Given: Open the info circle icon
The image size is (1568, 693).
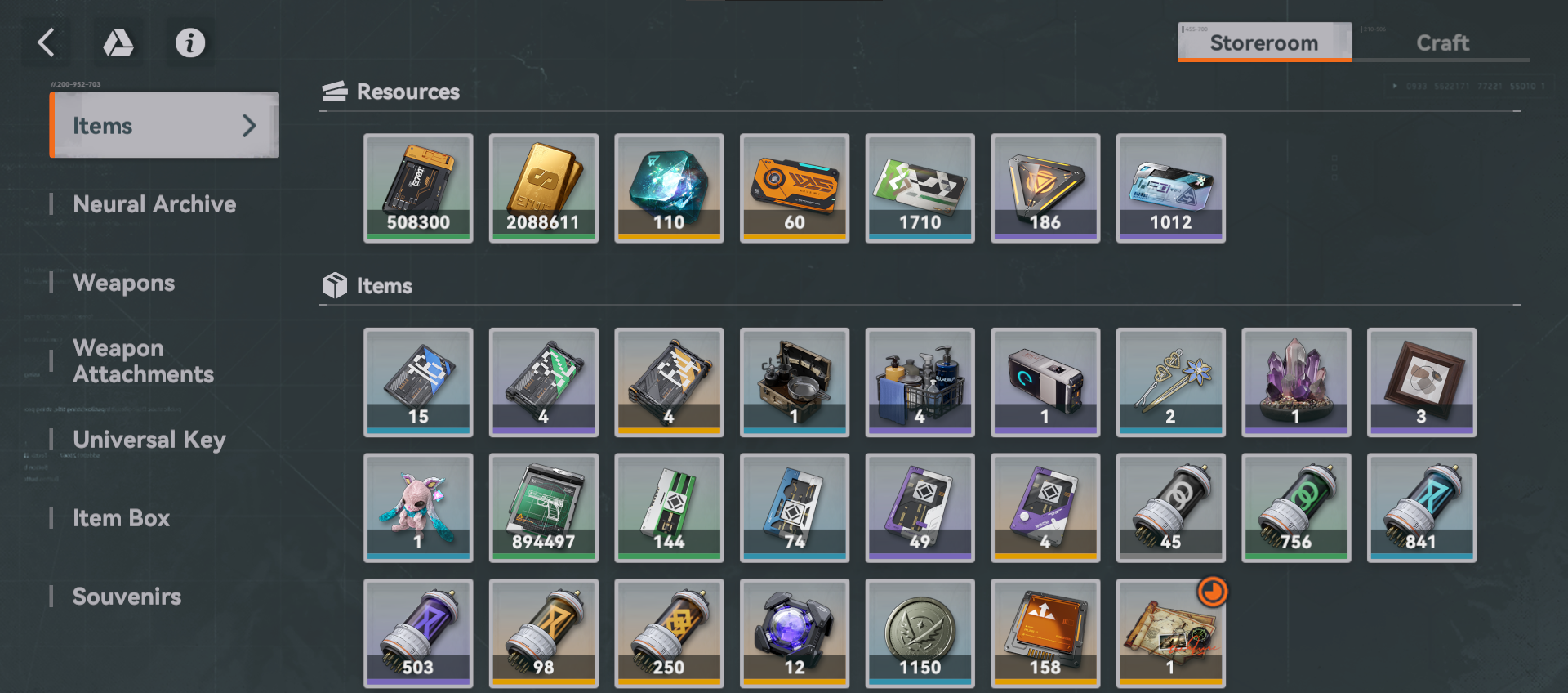Looking at the screenshot, I should pos(190,42).
